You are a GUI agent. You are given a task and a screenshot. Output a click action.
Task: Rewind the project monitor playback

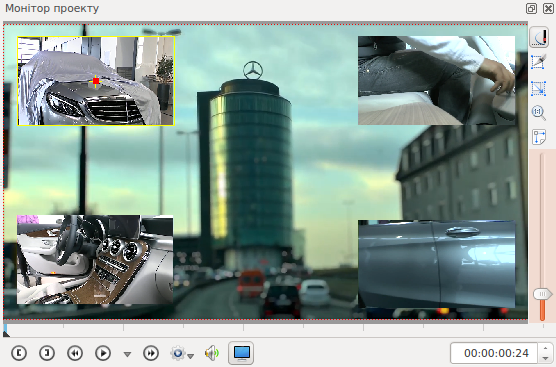(x=75, y=353)
